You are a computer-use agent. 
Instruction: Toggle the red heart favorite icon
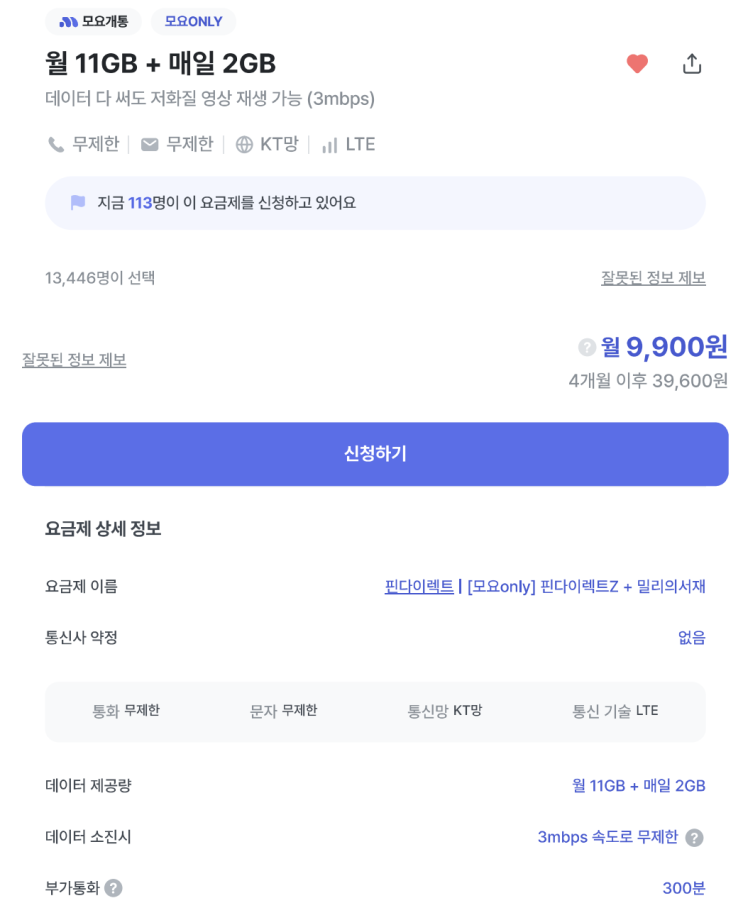click(x=637, y=64)
